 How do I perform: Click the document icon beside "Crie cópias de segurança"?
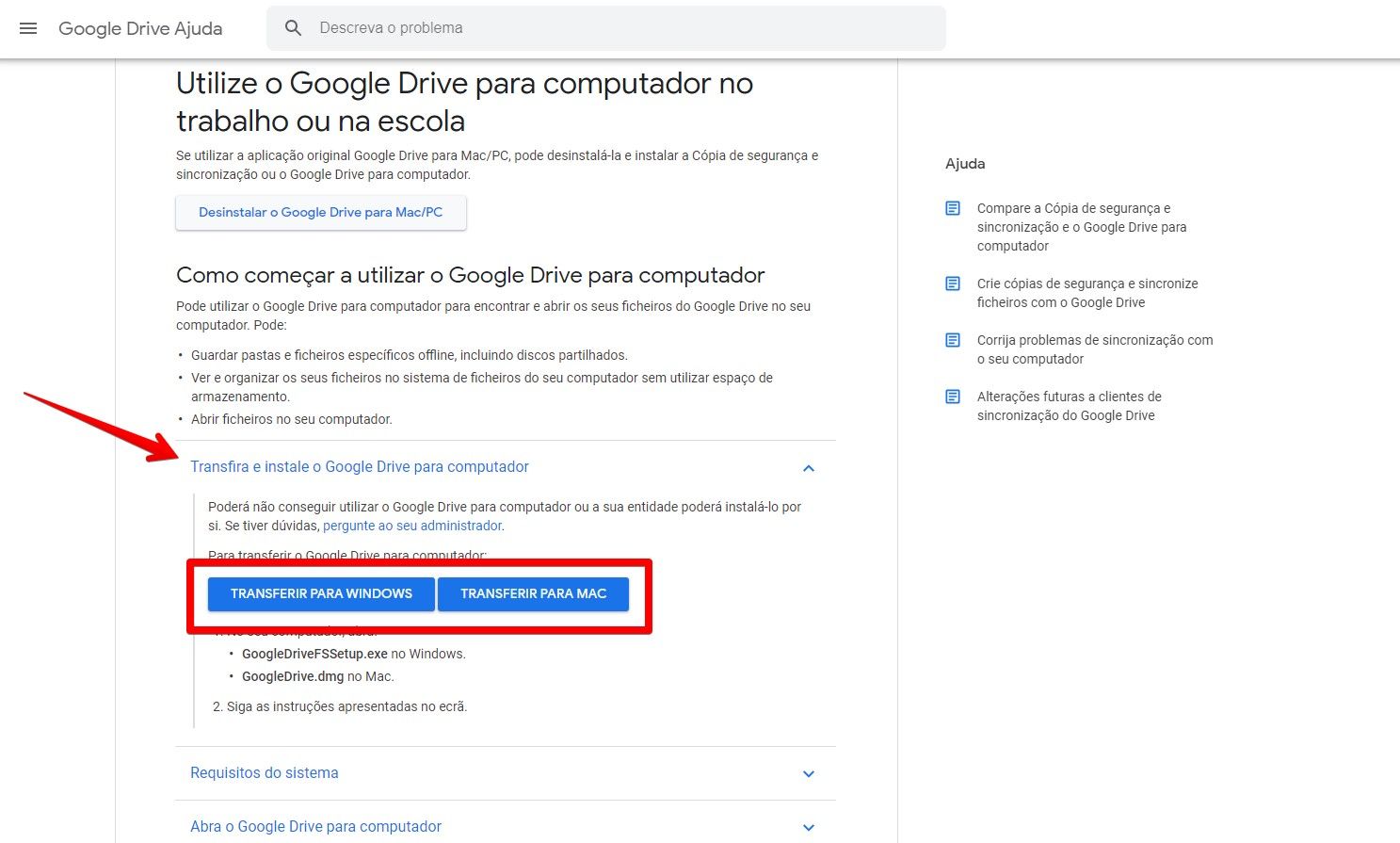coord(953,284)
